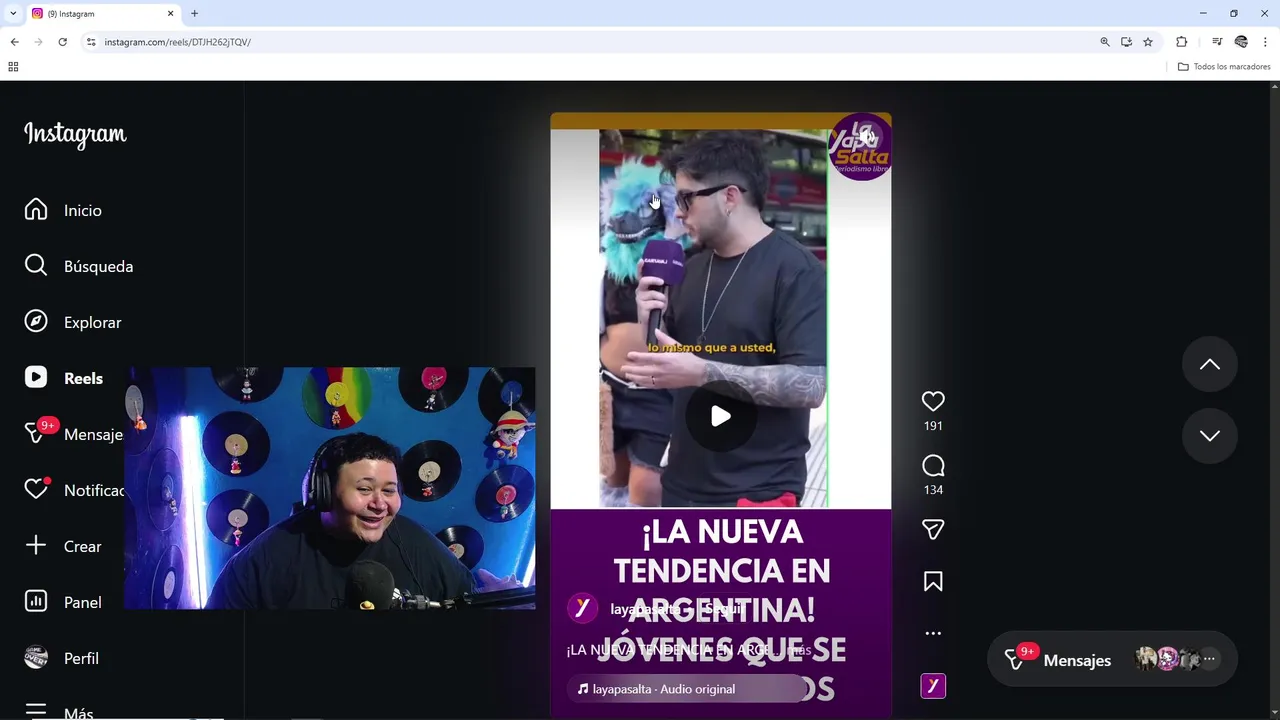Open Chrome three-dot menu
1280x720 pixels.
pyautogui.click(x=1266, y=42)
